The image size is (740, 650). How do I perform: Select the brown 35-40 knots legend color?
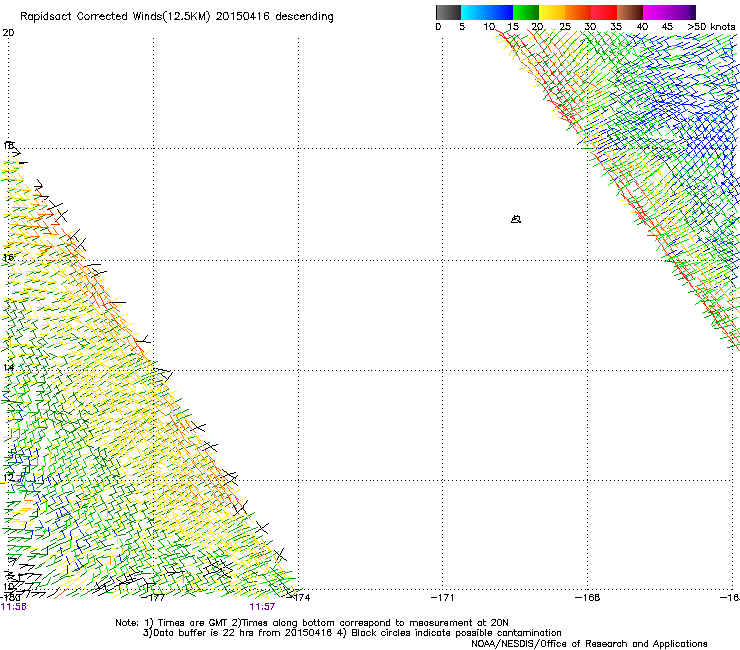[630, 12]
